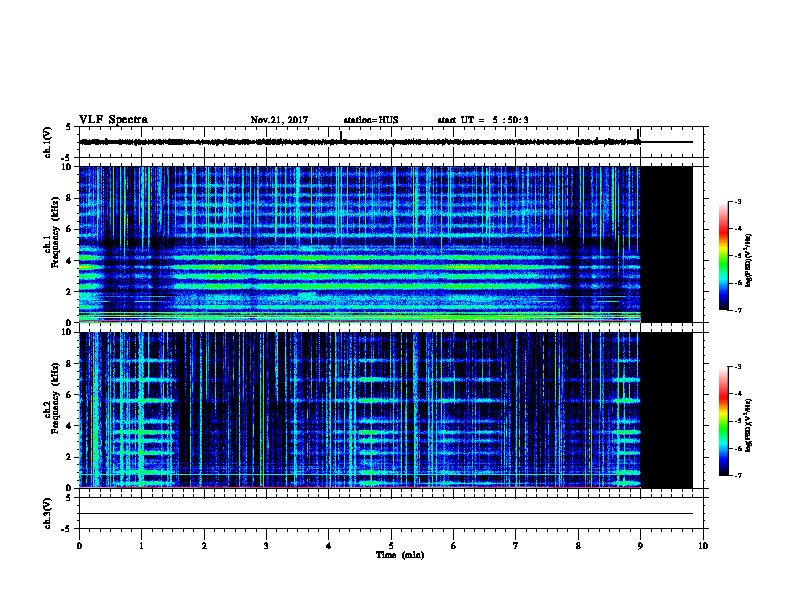Click the ch.1 spectrogram color scale bar

(724, 256)
